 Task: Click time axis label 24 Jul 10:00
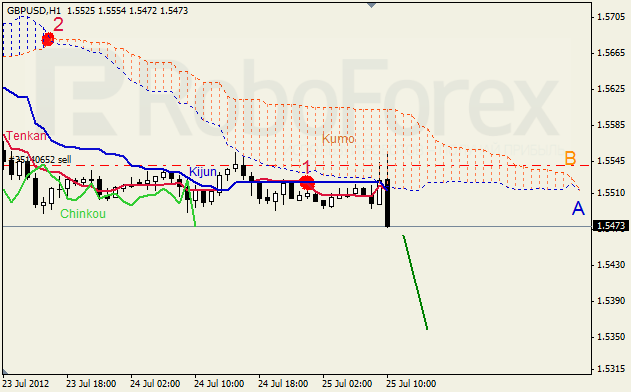[x=219, y=384]
